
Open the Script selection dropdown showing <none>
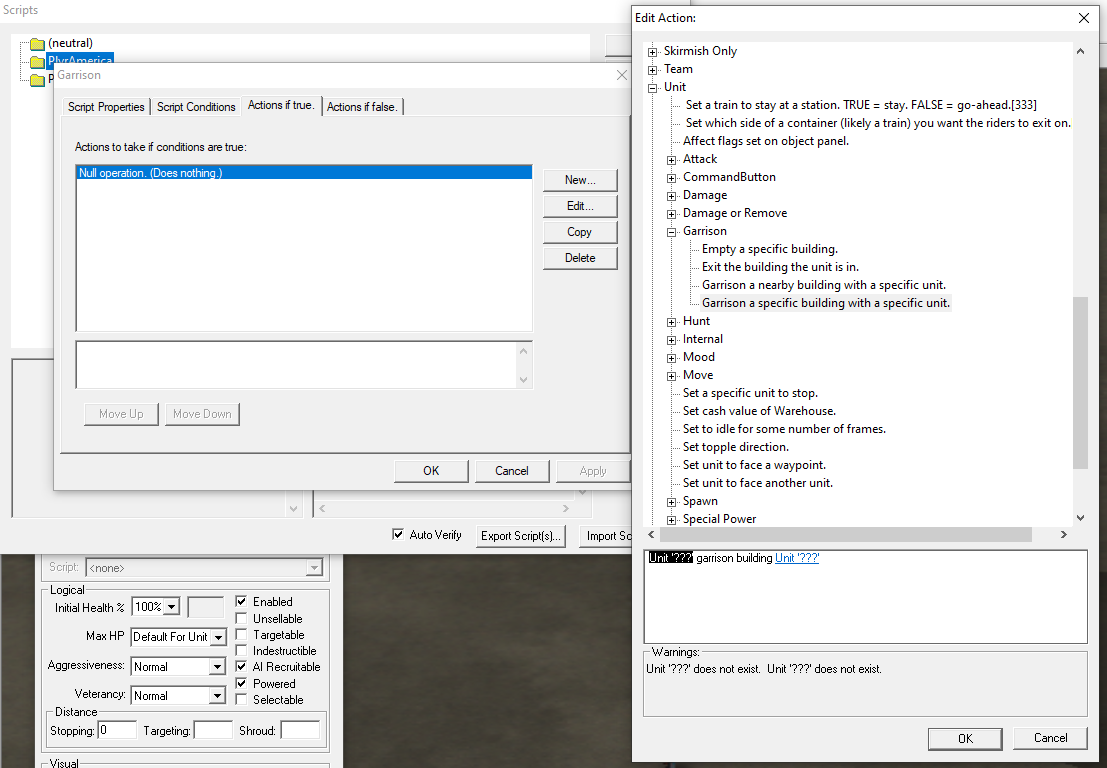313,567
